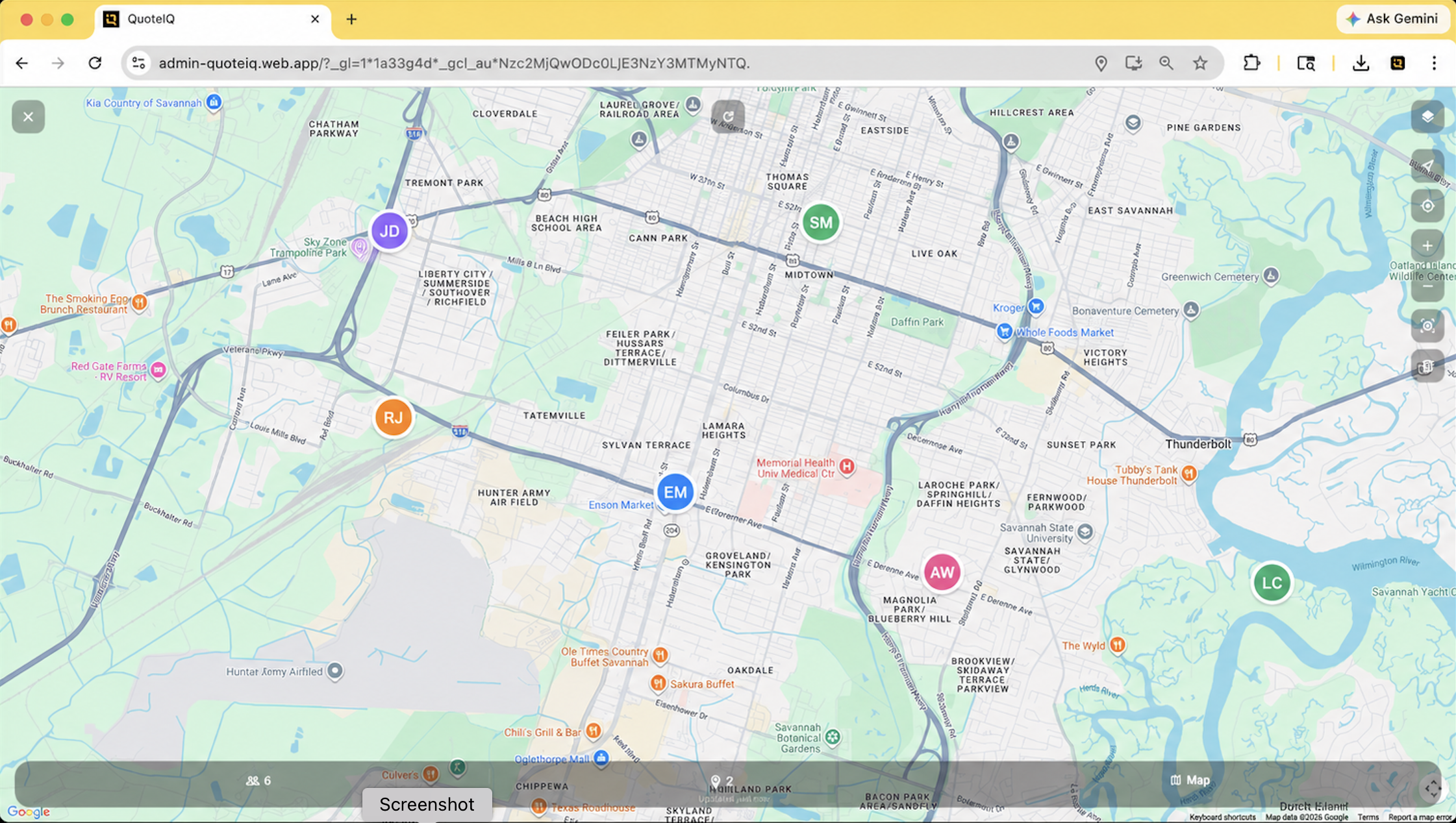Open the team members tab showing 6

click(x=258, y=781)
